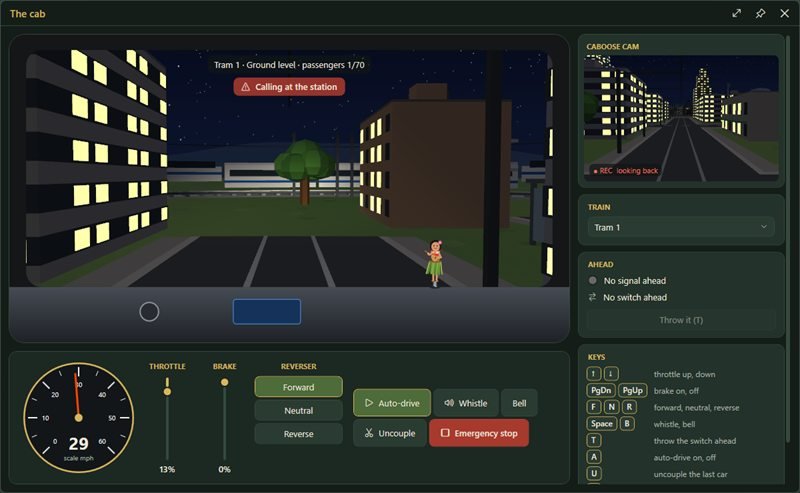The height and width of the screenshot is (493, 800).
Task: Click the PgUp brake key
Action: tap(633, 390)
